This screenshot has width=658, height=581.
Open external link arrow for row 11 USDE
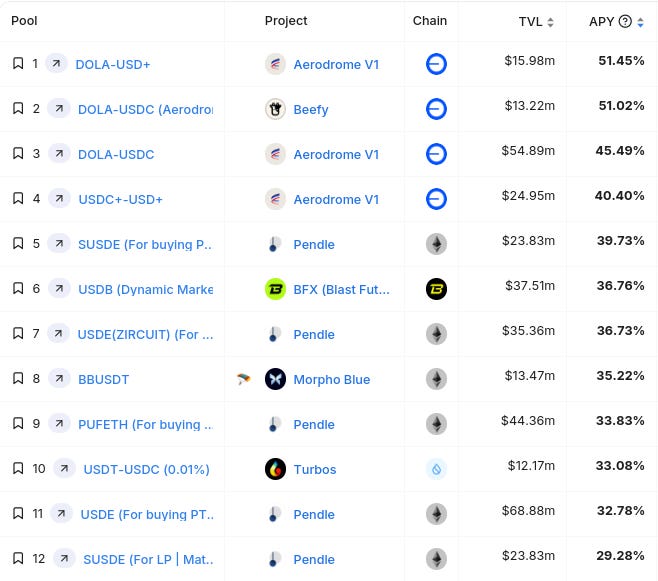click(x=61, y=513)
